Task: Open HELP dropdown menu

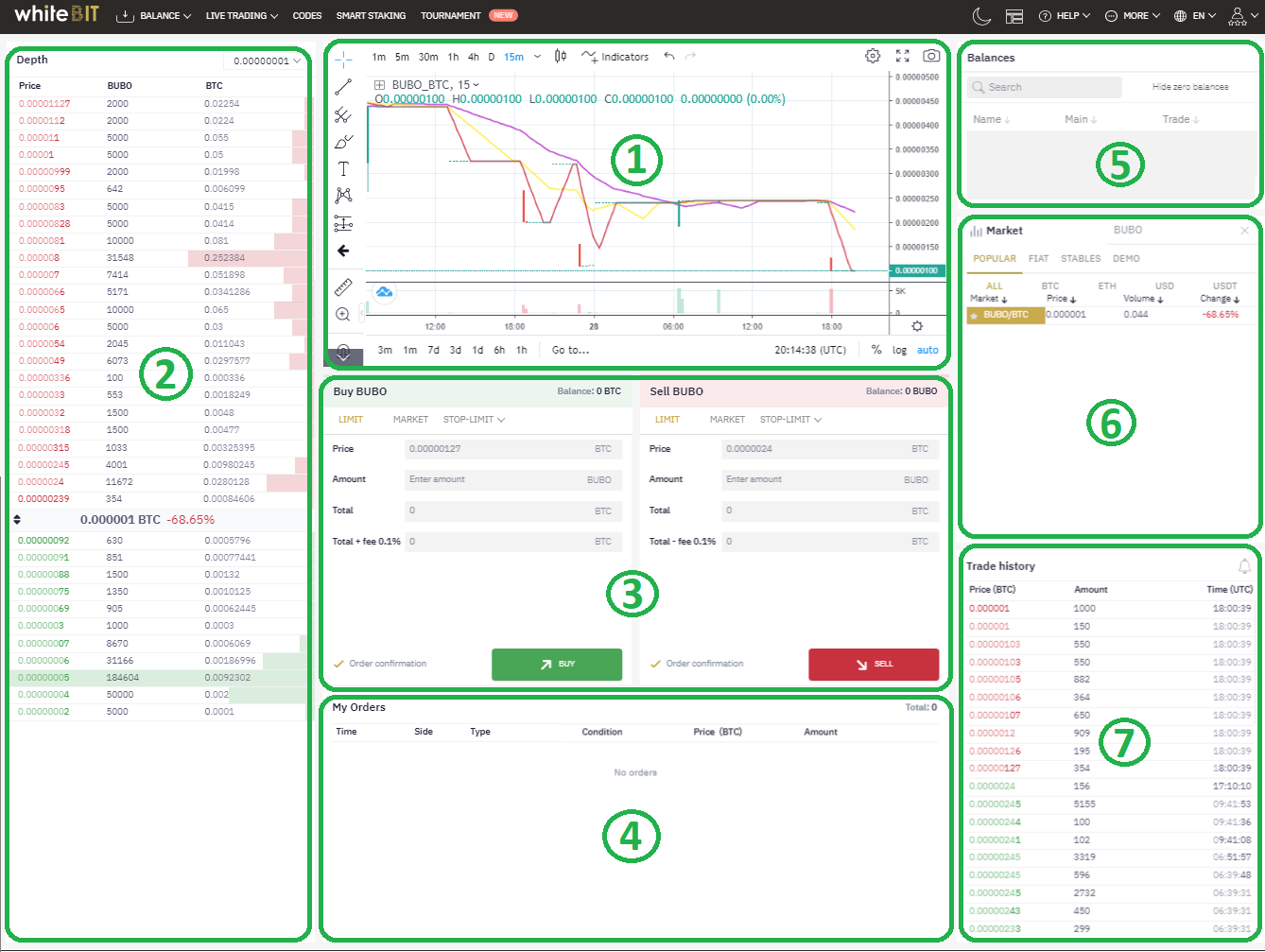Action: point(1064,16)
